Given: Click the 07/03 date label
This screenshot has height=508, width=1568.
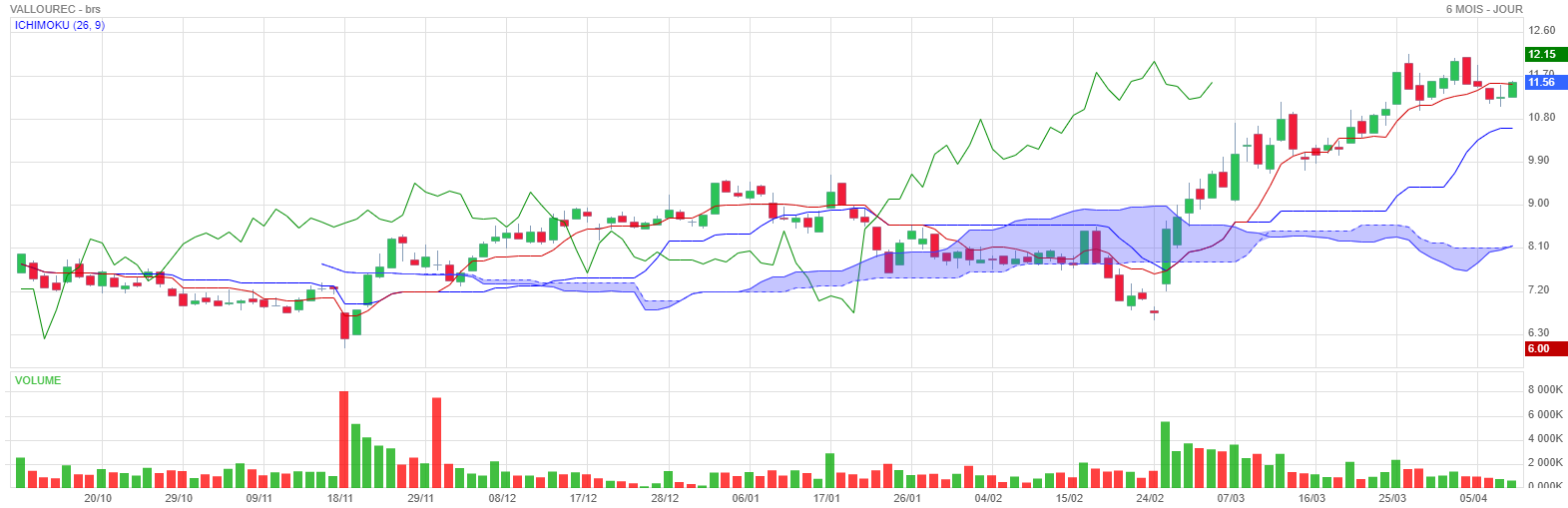Looking at the screenshot, I should 1231,498.
